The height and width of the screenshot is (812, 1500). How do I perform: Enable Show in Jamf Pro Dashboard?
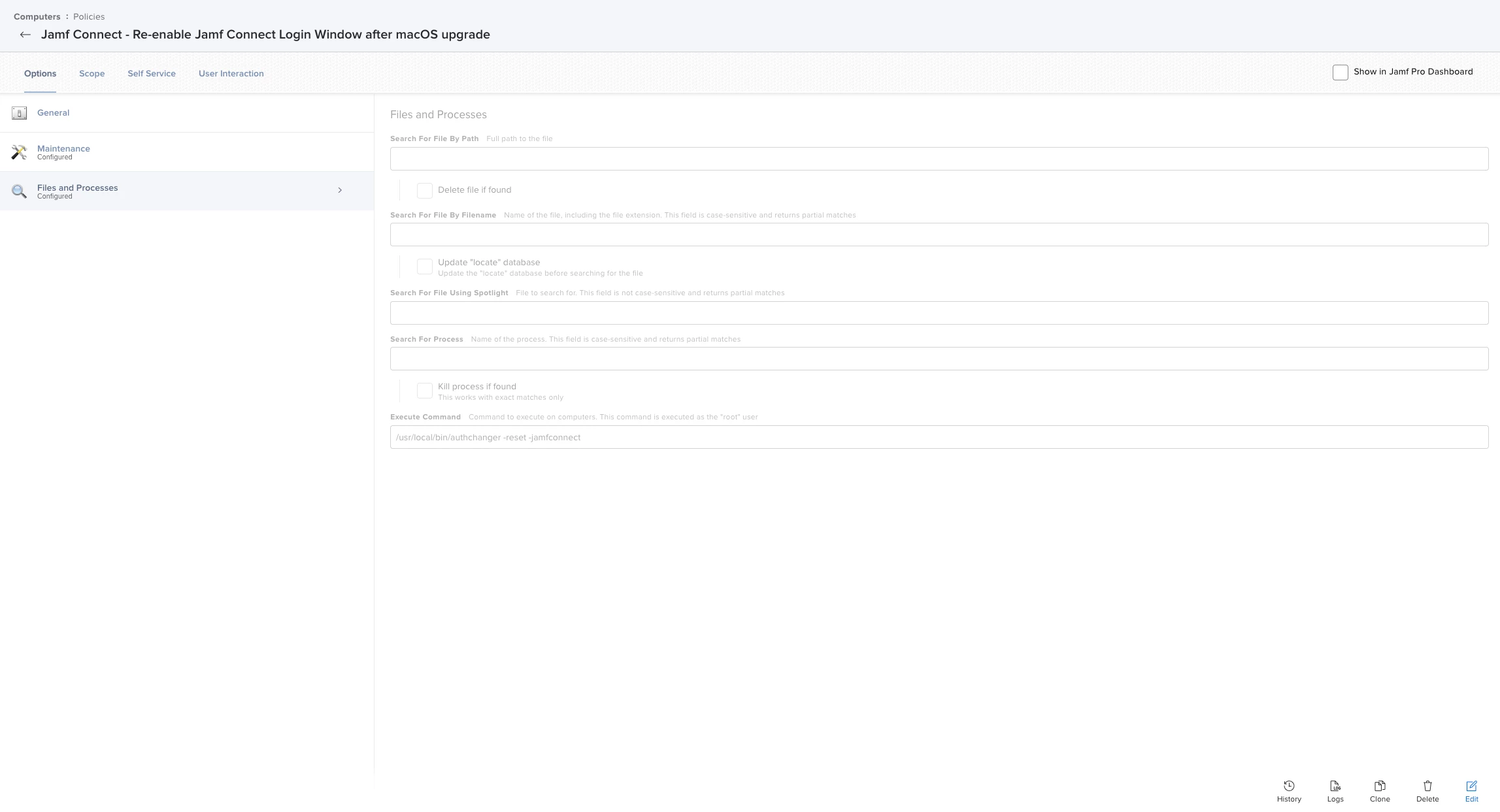pos(1340,73)
